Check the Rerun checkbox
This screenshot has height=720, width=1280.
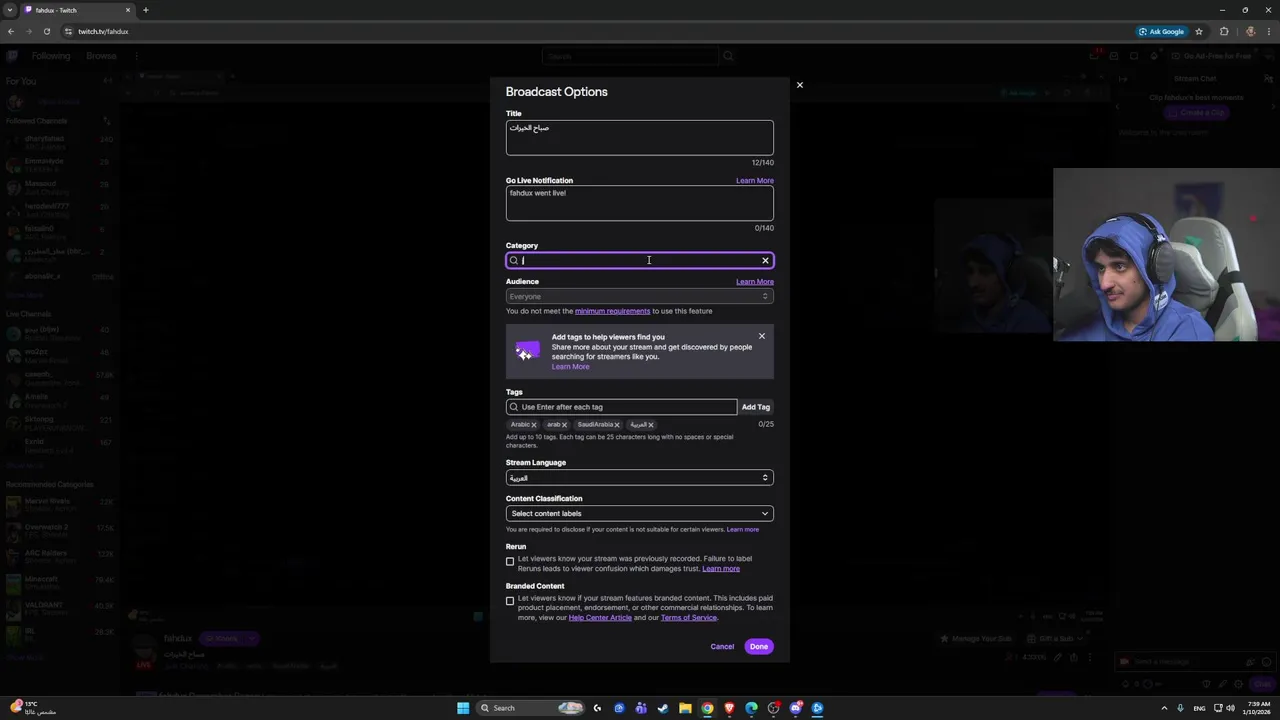click(510, 561)
